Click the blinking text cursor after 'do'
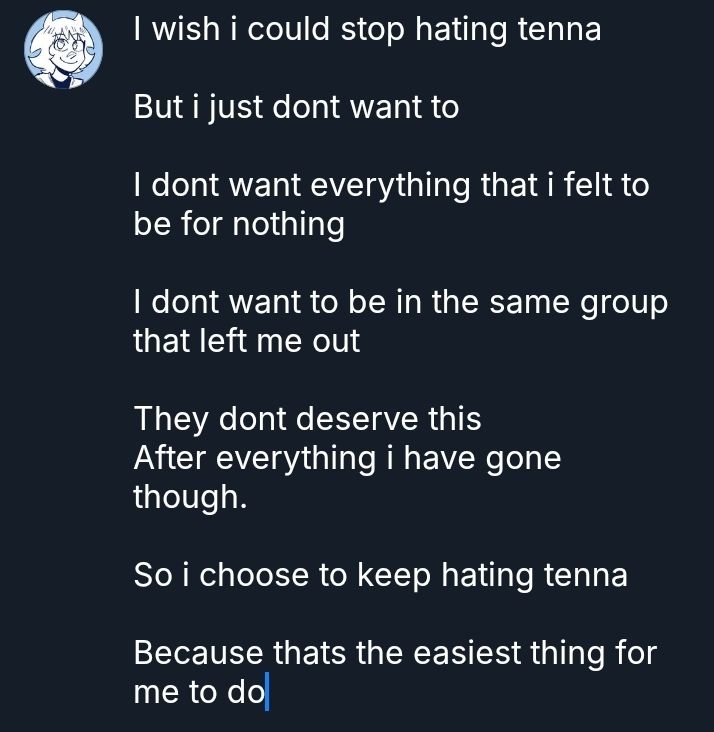Screen dimensions: 714x732 pos(268,693)
